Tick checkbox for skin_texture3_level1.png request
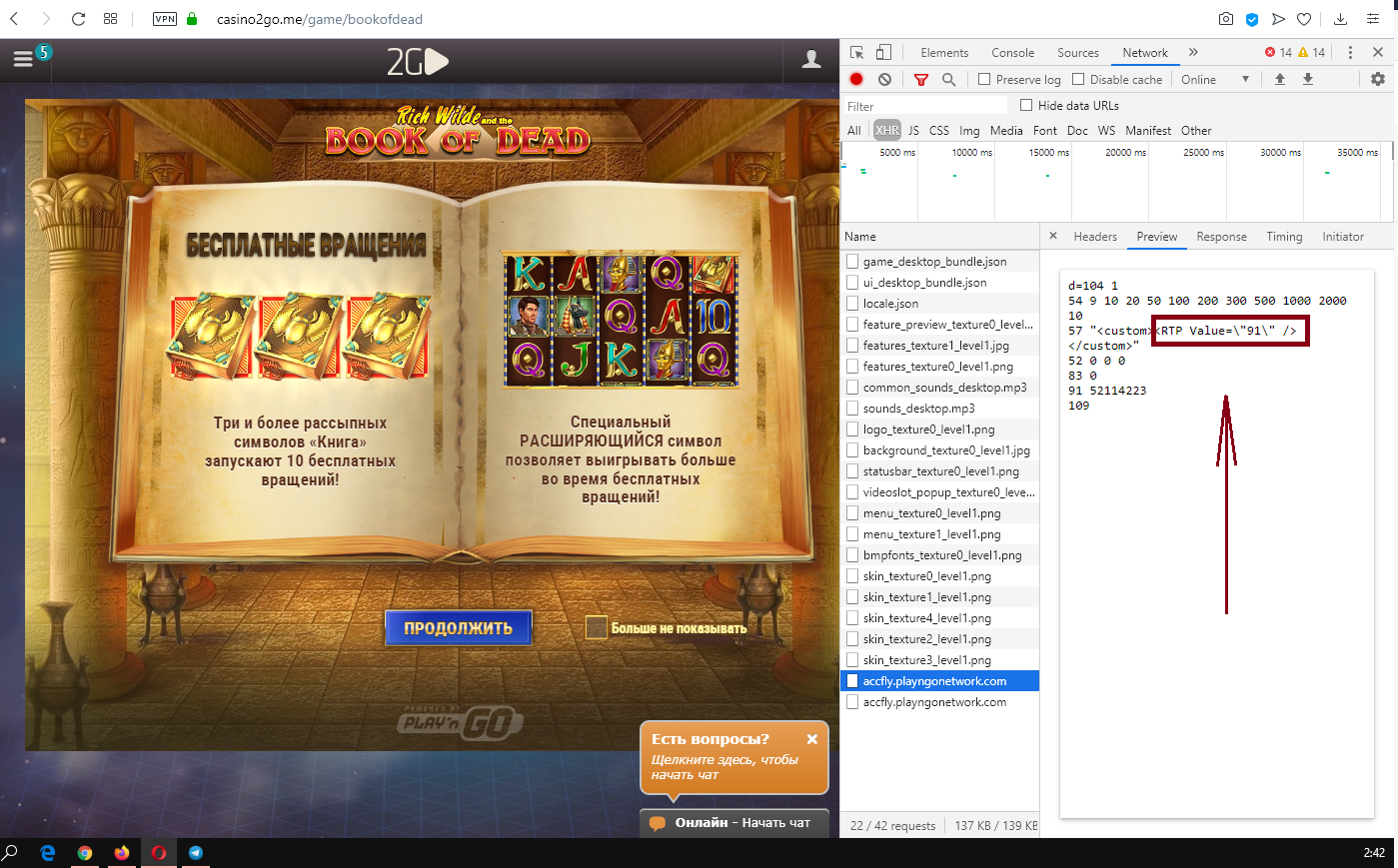The image size is (1398, 868). [852, 659]
